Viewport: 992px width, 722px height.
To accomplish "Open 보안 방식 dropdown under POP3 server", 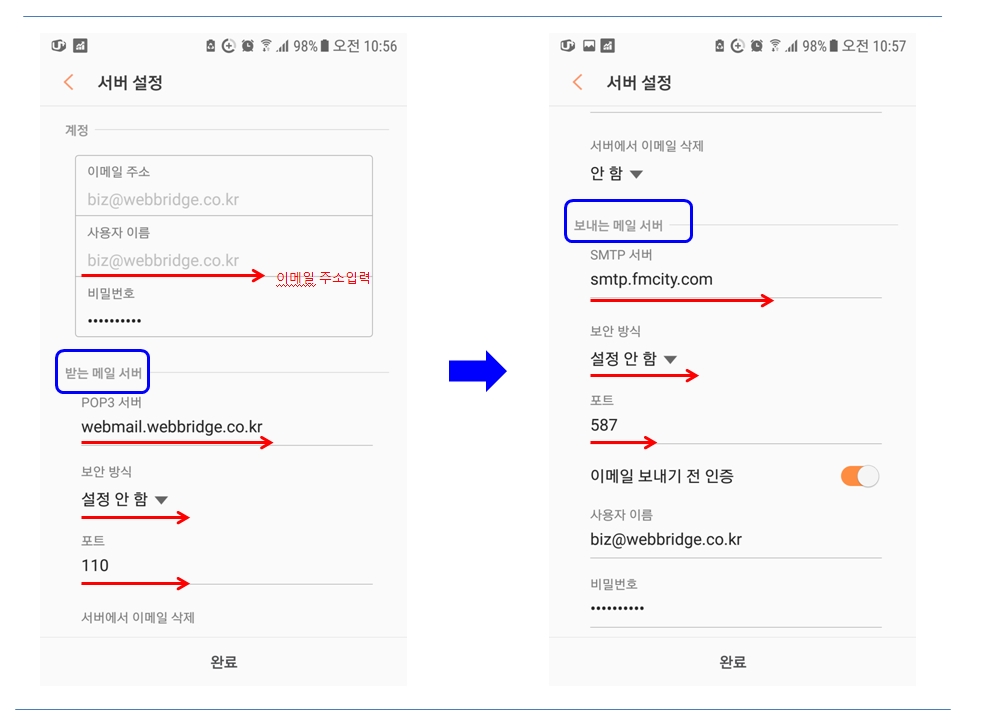I will [124, 499].
